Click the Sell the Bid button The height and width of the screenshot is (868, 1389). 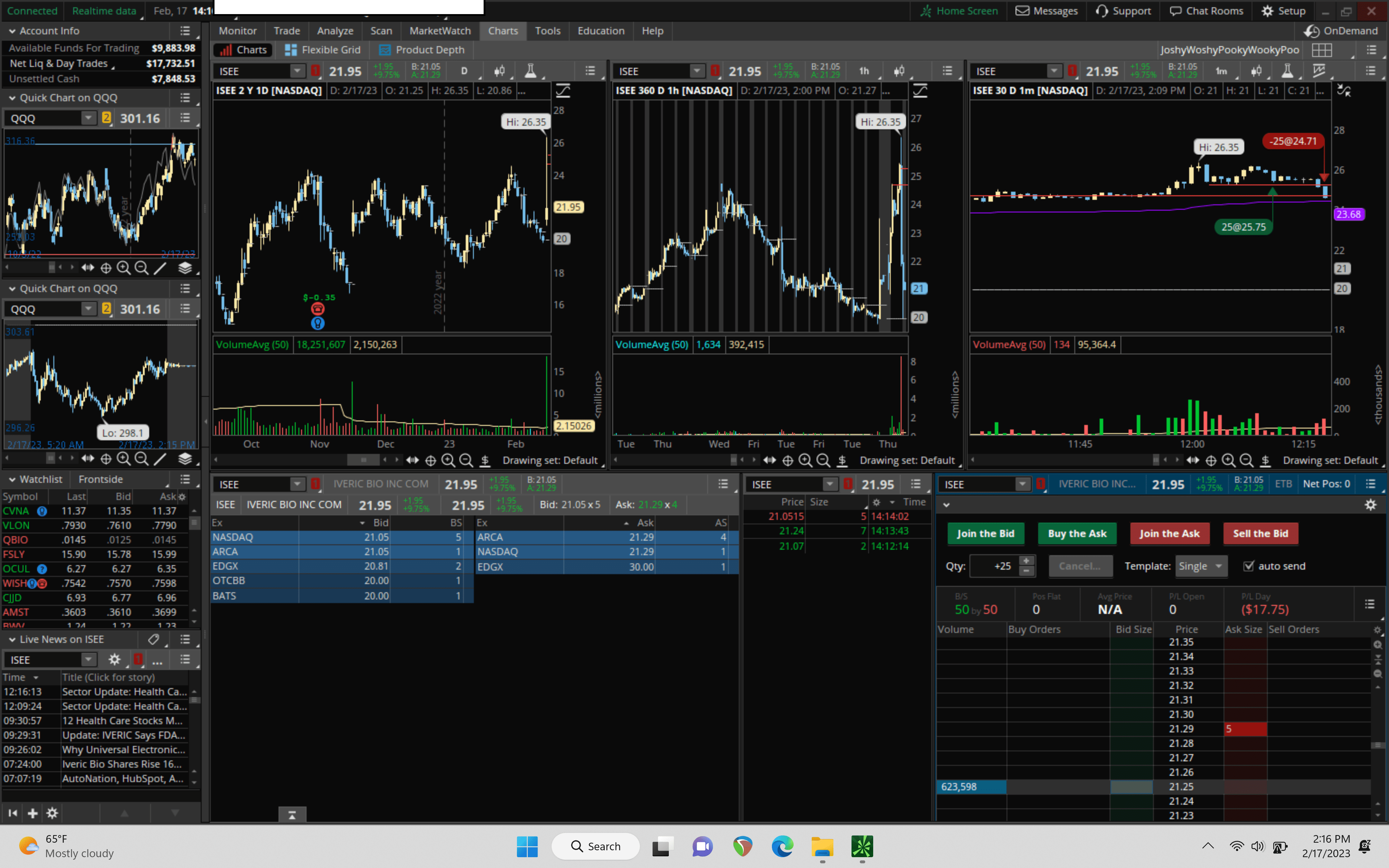pyautogui.click(x=1261, y=533)
